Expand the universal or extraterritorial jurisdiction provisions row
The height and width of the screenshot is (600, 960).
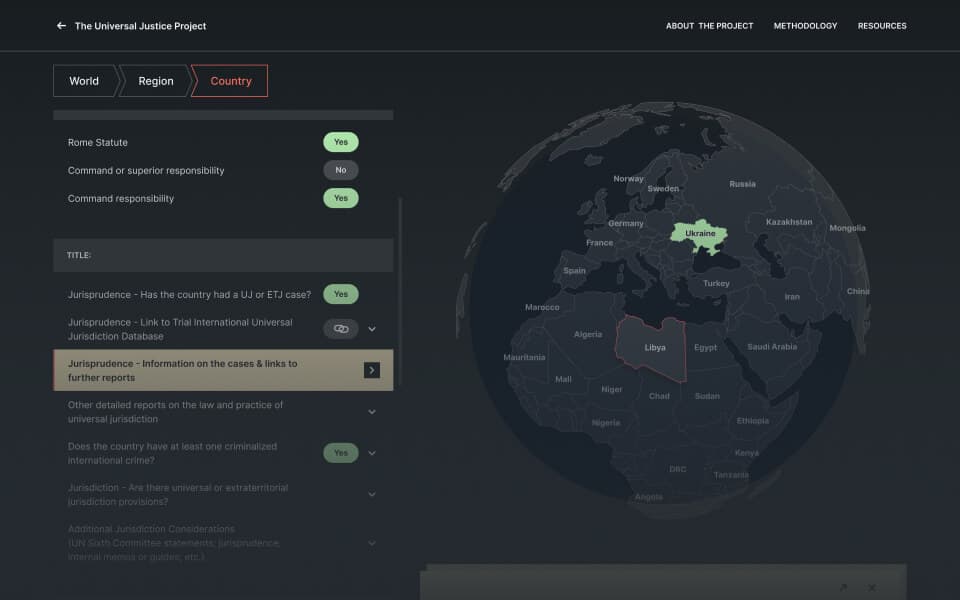(372, 494)
